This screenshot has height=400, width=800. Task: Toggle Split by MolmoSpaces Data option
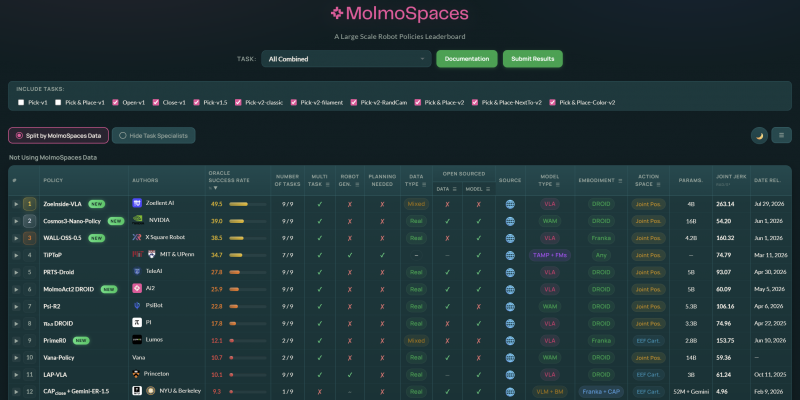tap(58, 136)
